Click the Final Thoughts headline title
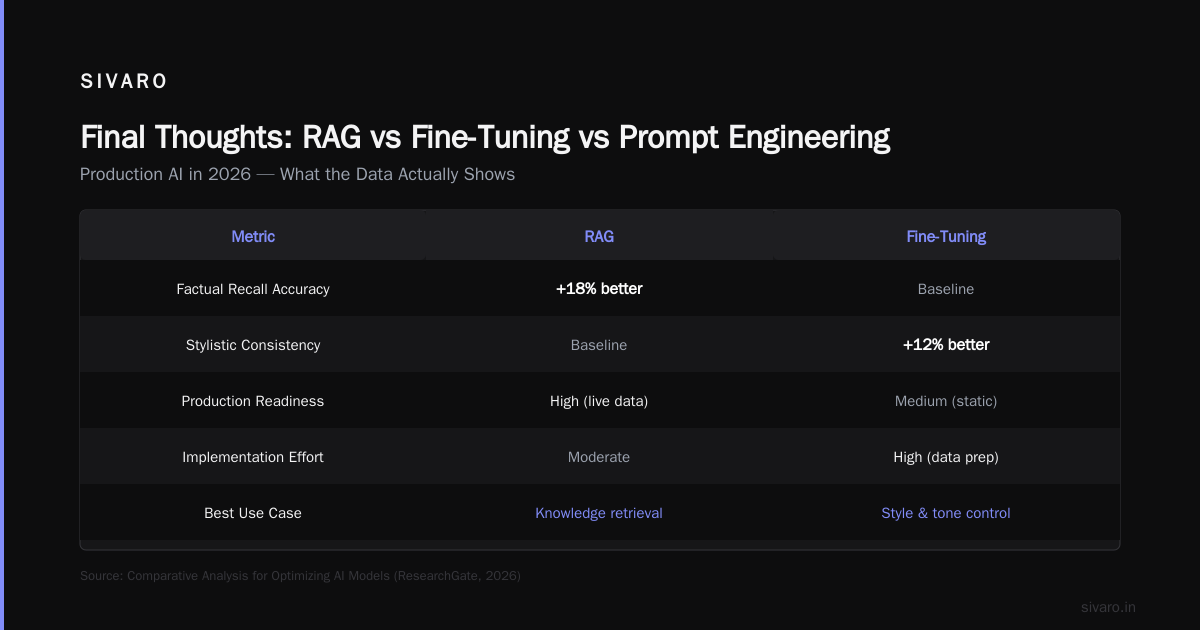Viewport: 1200px width, 630px height. [x=485, y=137]
